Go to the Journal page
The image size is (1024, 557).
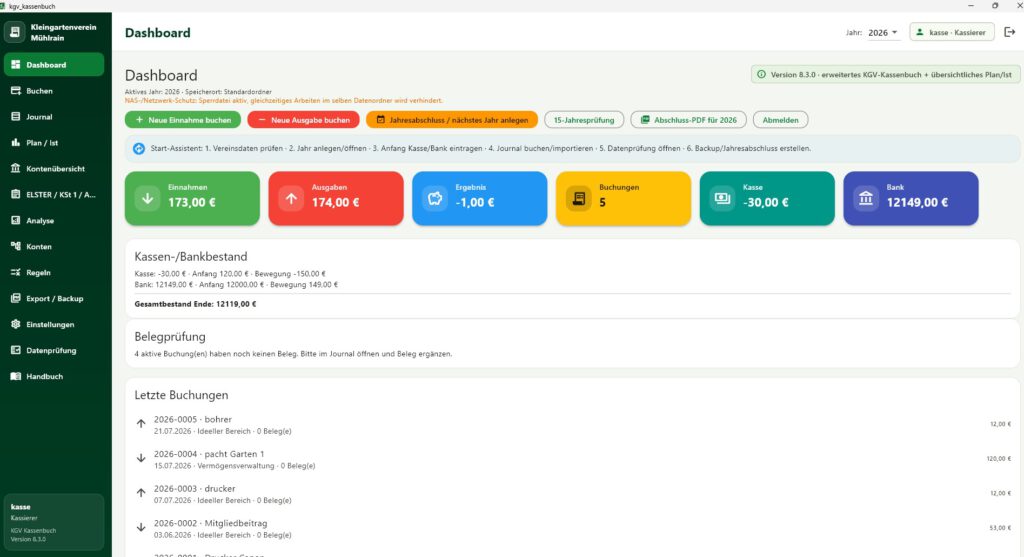[x=54, y=117]
